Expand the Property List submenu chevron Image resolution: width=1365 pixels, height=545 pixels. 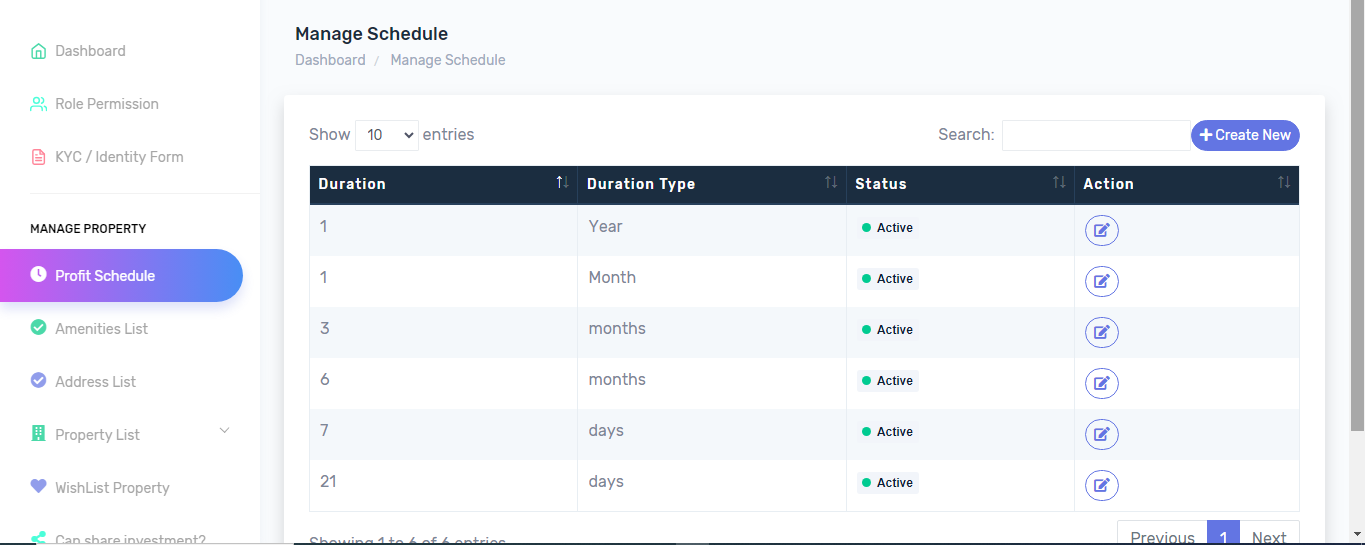[x=224, y=431]
